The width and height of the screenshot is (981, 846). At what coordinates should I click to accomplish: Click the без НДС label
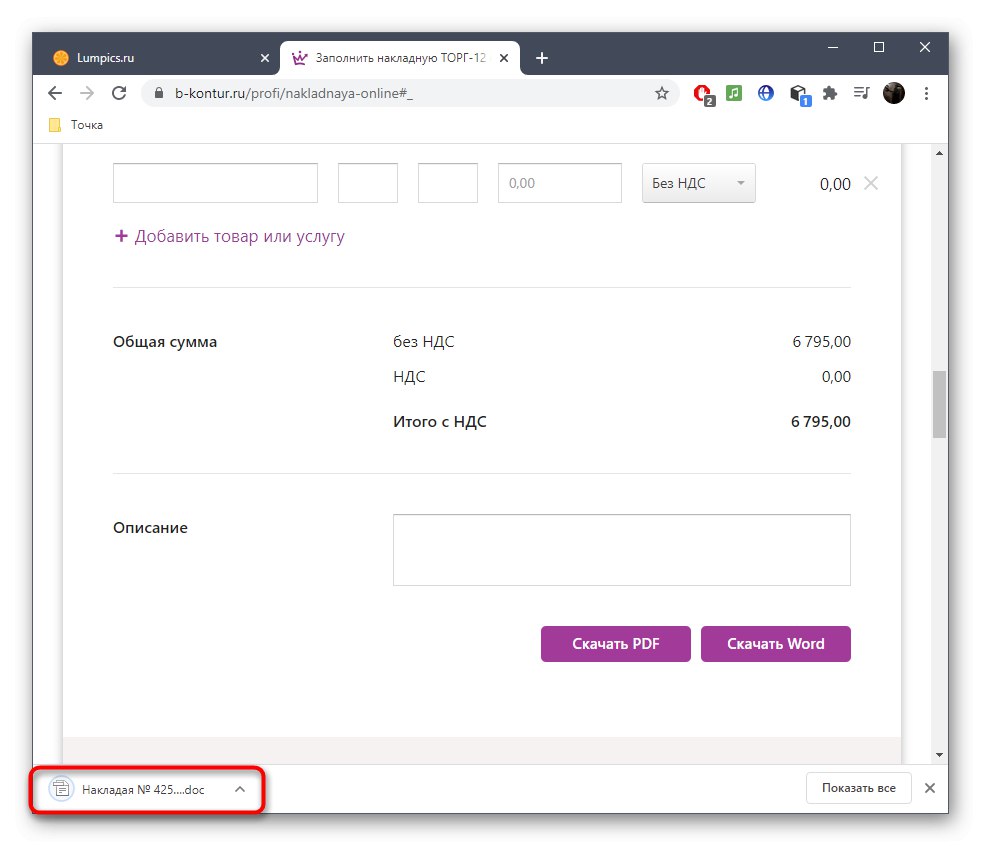coord(424,342)
